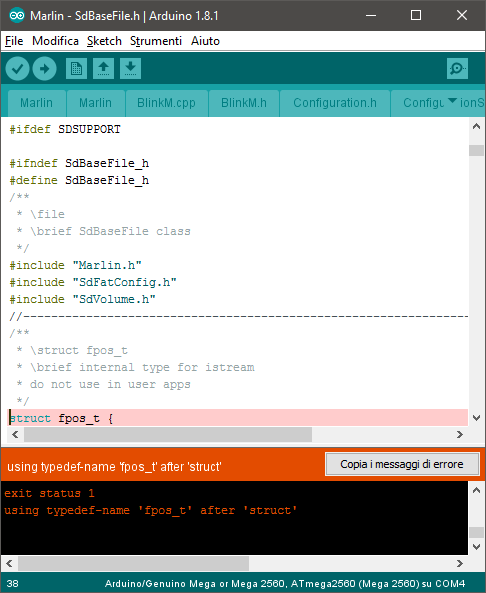
Task: Open the Strumenti menu
Action: point(156,41)
